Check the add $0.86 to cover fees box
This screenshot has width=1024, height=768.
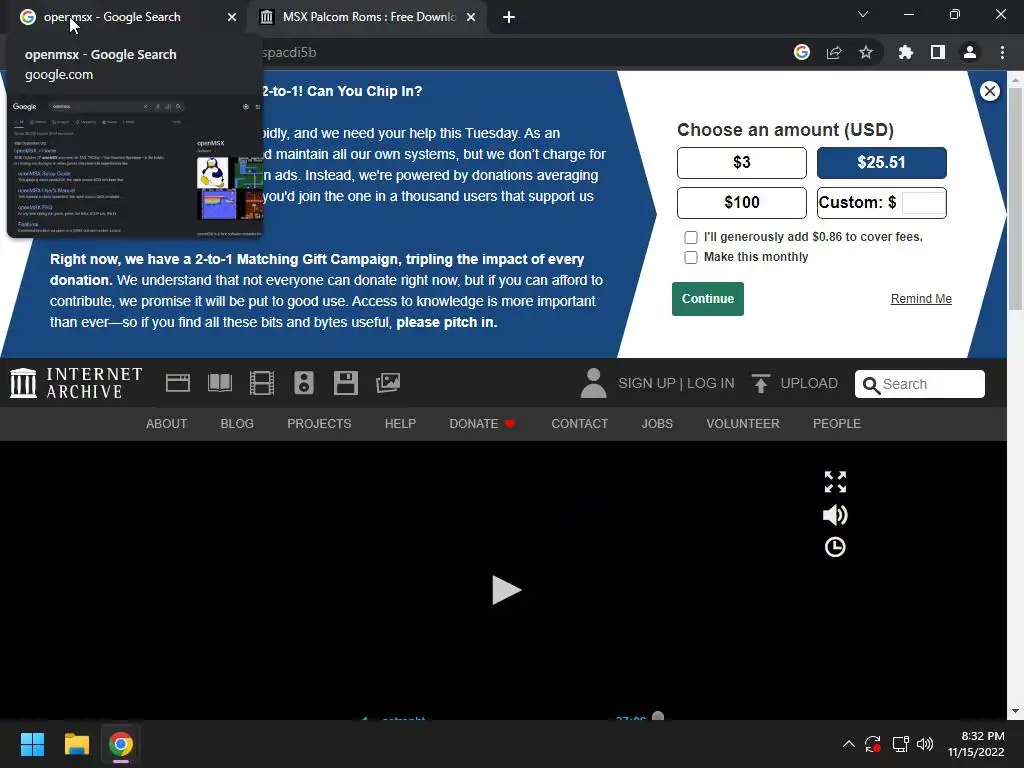(691, 237)
